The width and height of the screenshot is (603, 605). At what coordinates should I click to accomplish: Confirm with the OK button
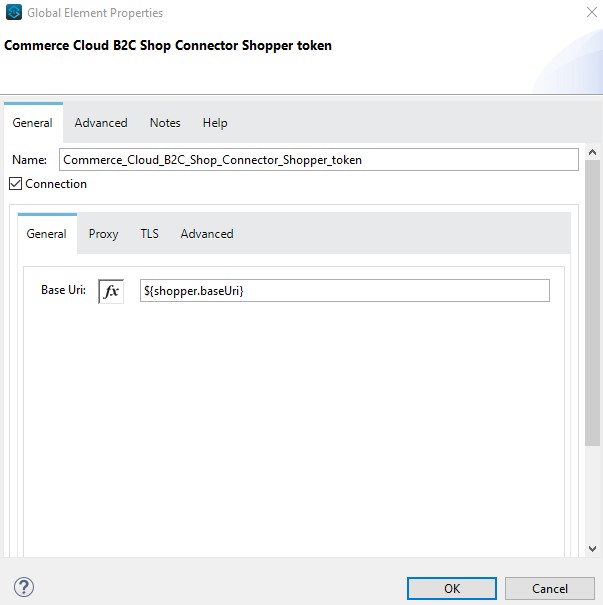[452, 588]
